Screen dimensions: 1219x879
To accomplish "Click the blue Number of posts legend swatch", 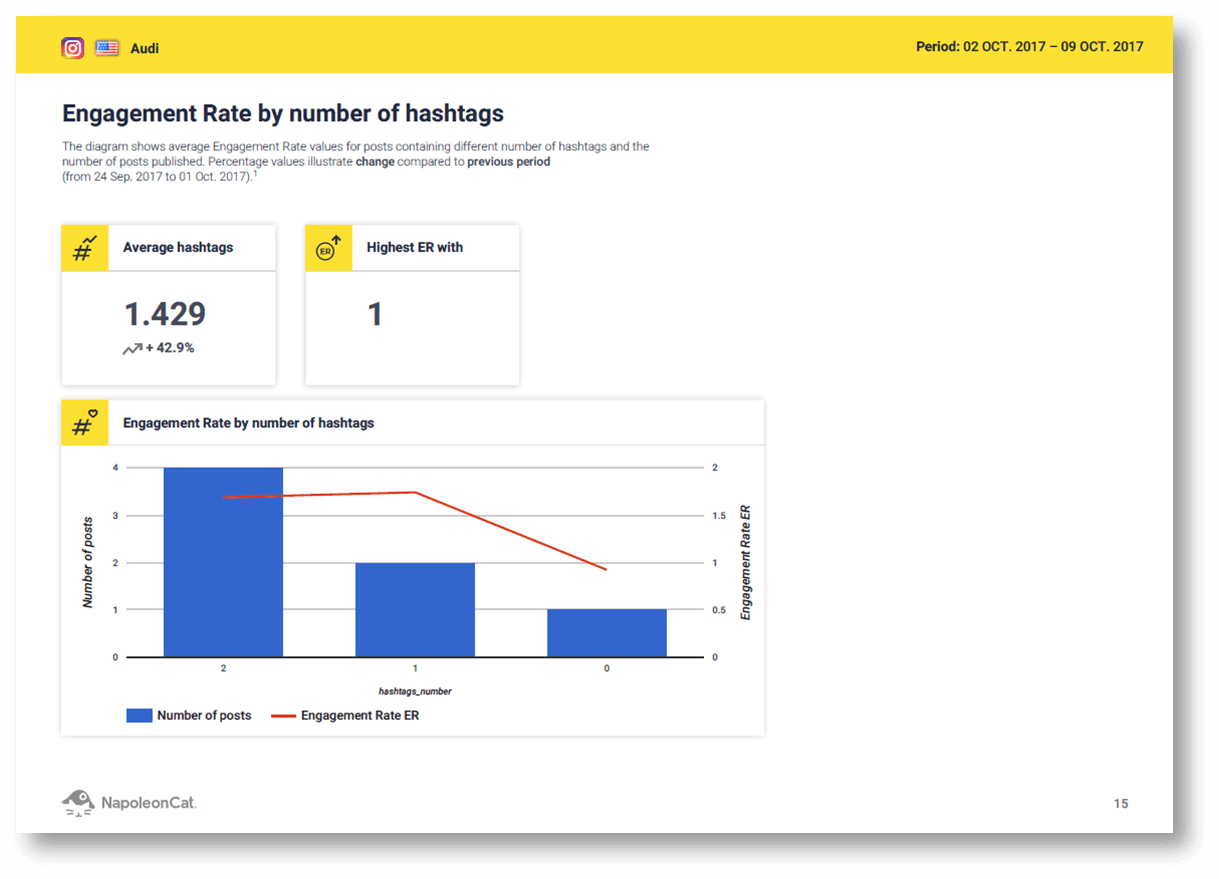I will (139, 716).
